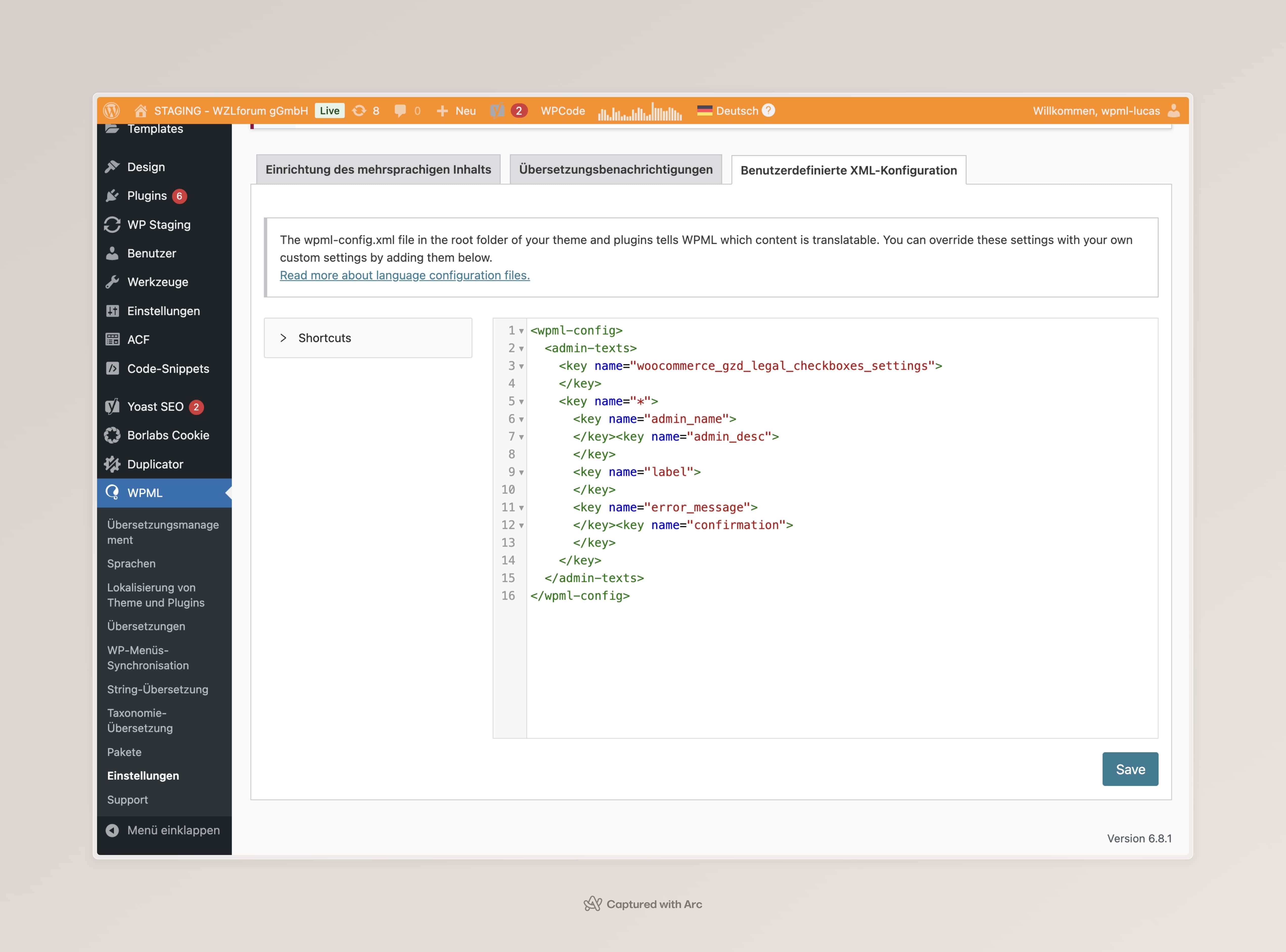Collapse fold arrow on line 6
This screenshot has height=952, width=1286.
click(521, 419)
